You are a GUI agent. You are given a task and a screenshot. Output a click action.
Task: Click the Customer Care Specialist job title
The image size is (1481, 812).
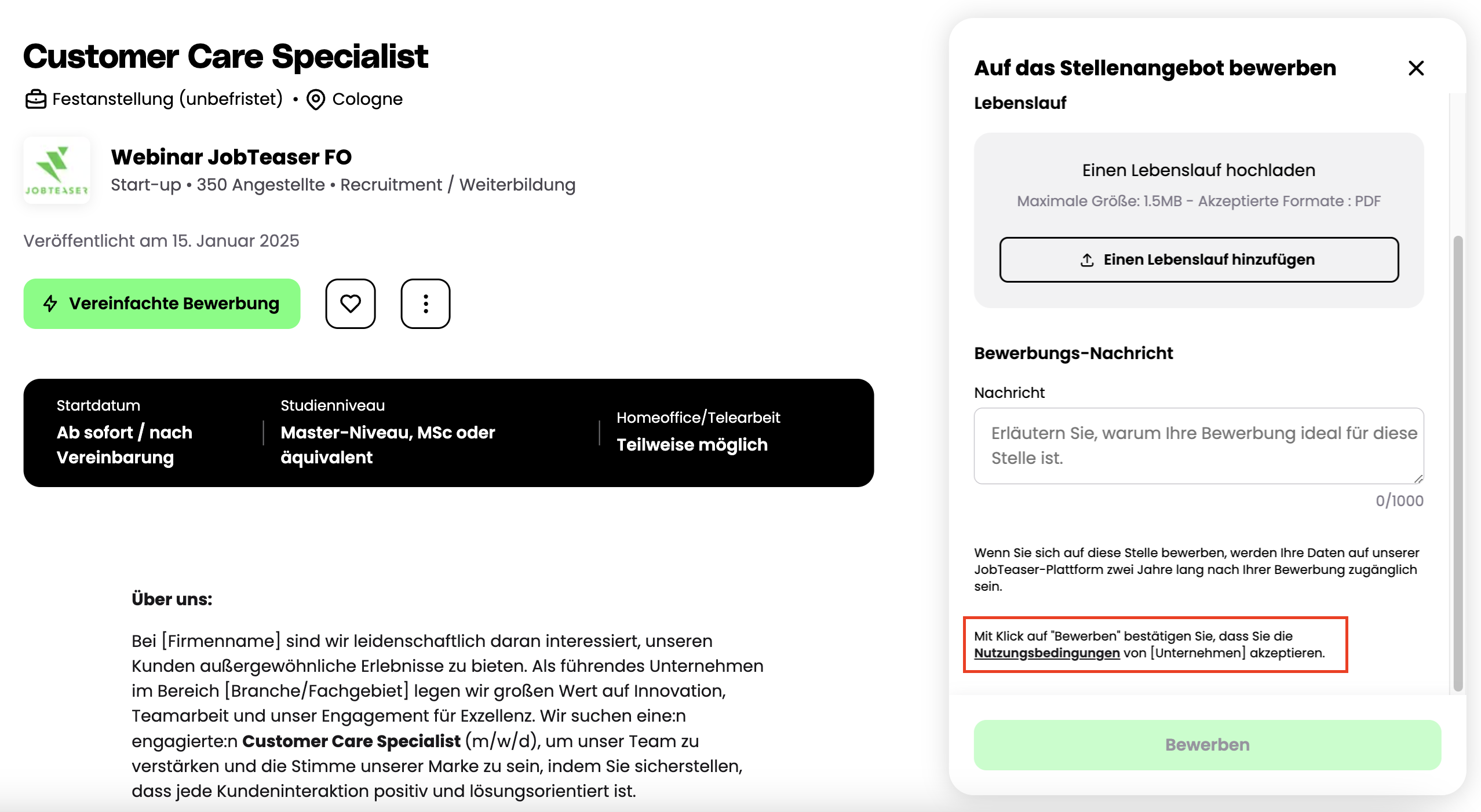pos(225,57)
